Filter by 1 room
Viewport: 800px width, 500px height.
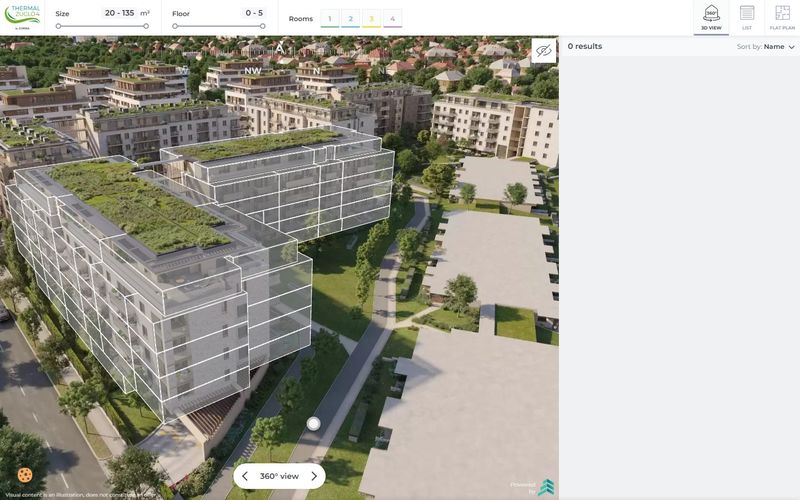click(x=330, y=18)
